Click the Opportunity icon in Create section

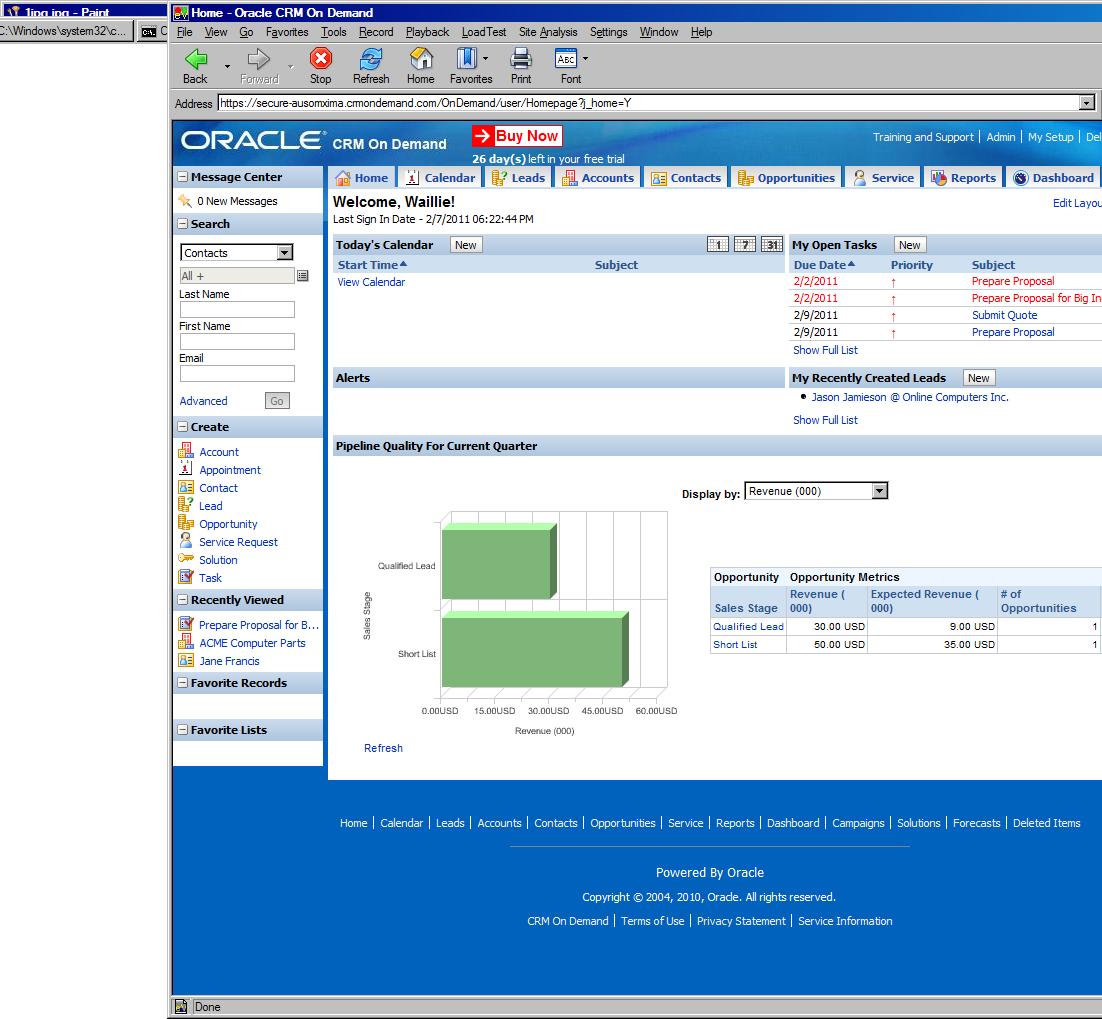186,523
